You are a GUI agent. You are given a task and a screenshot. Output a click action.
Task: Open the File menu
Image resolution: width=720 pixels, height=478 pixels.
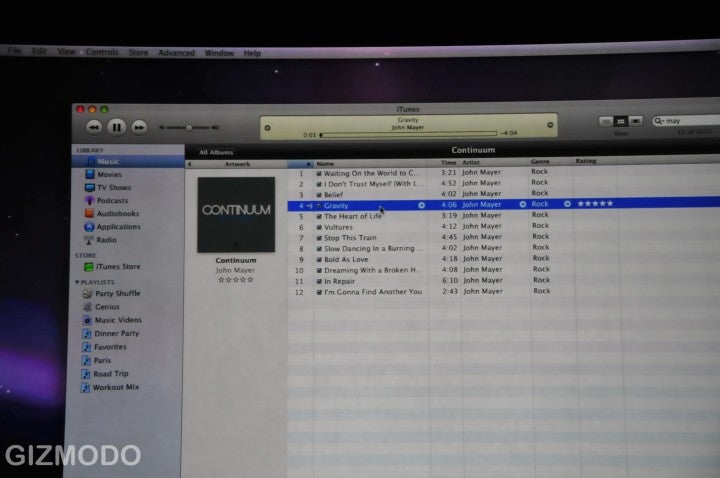click(x=14, y=51)
